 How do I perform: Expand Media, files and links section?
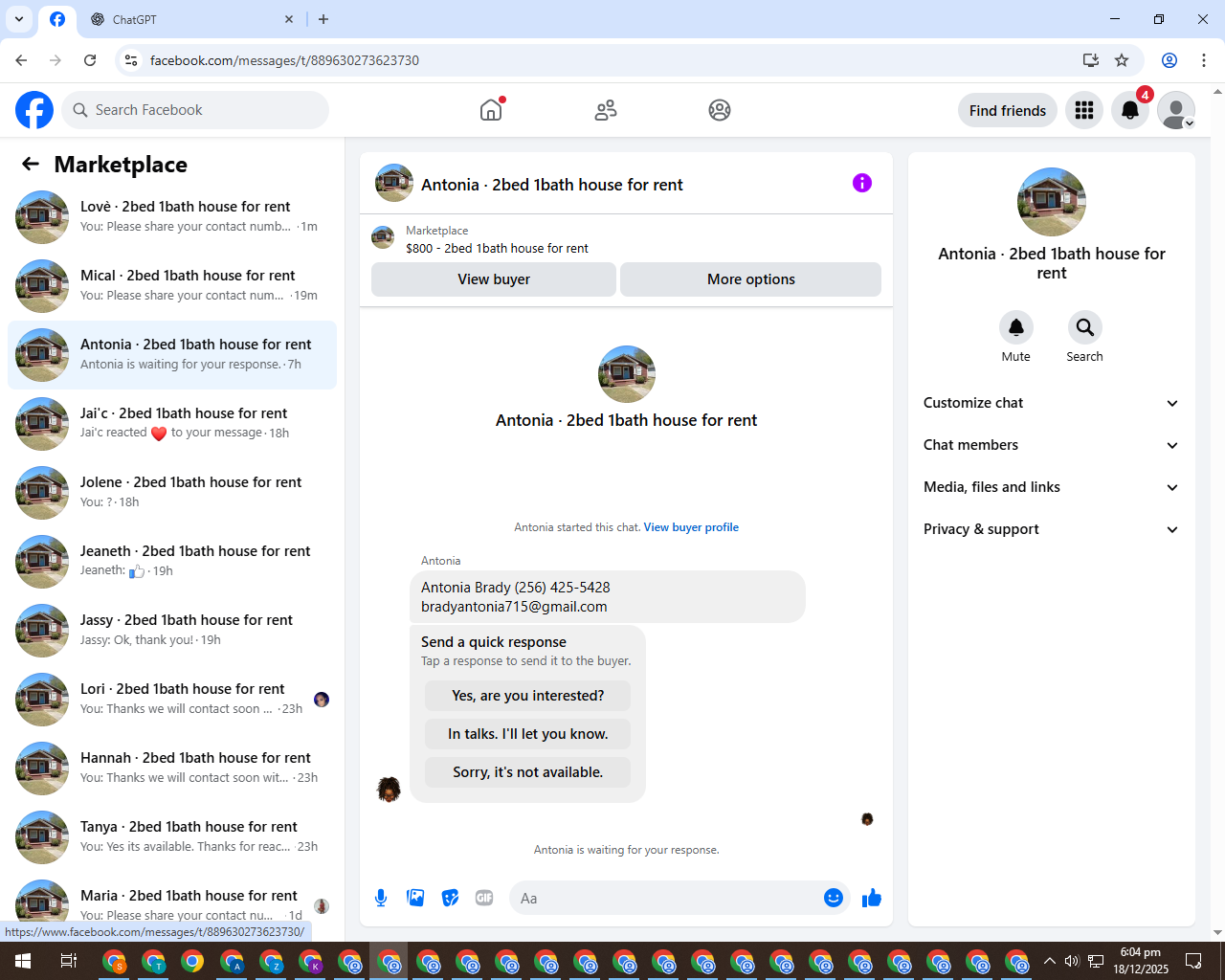coord(1052,487)
